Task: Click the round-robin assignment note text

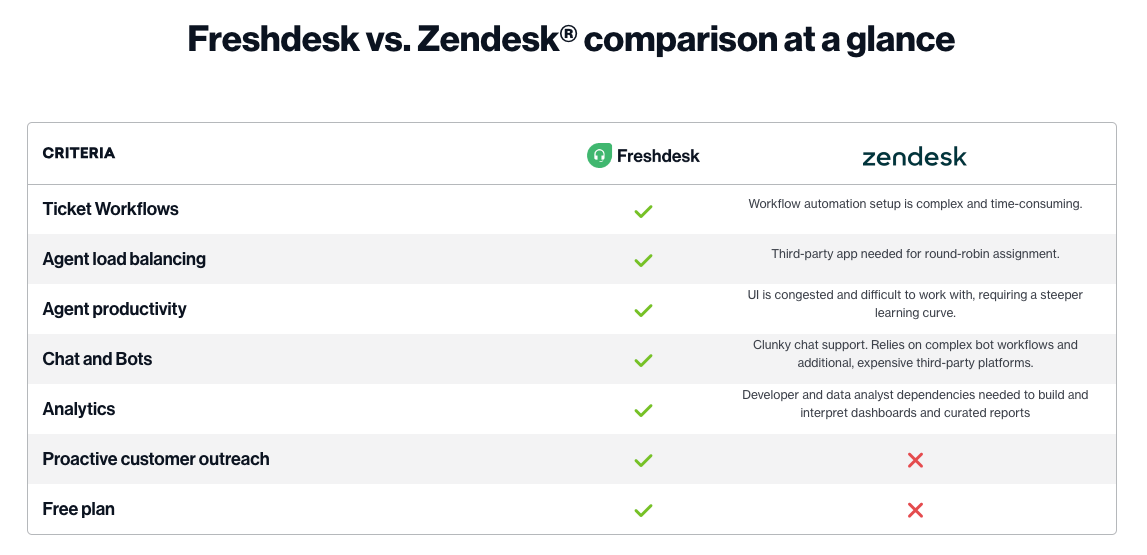Action: pos(914,254)
